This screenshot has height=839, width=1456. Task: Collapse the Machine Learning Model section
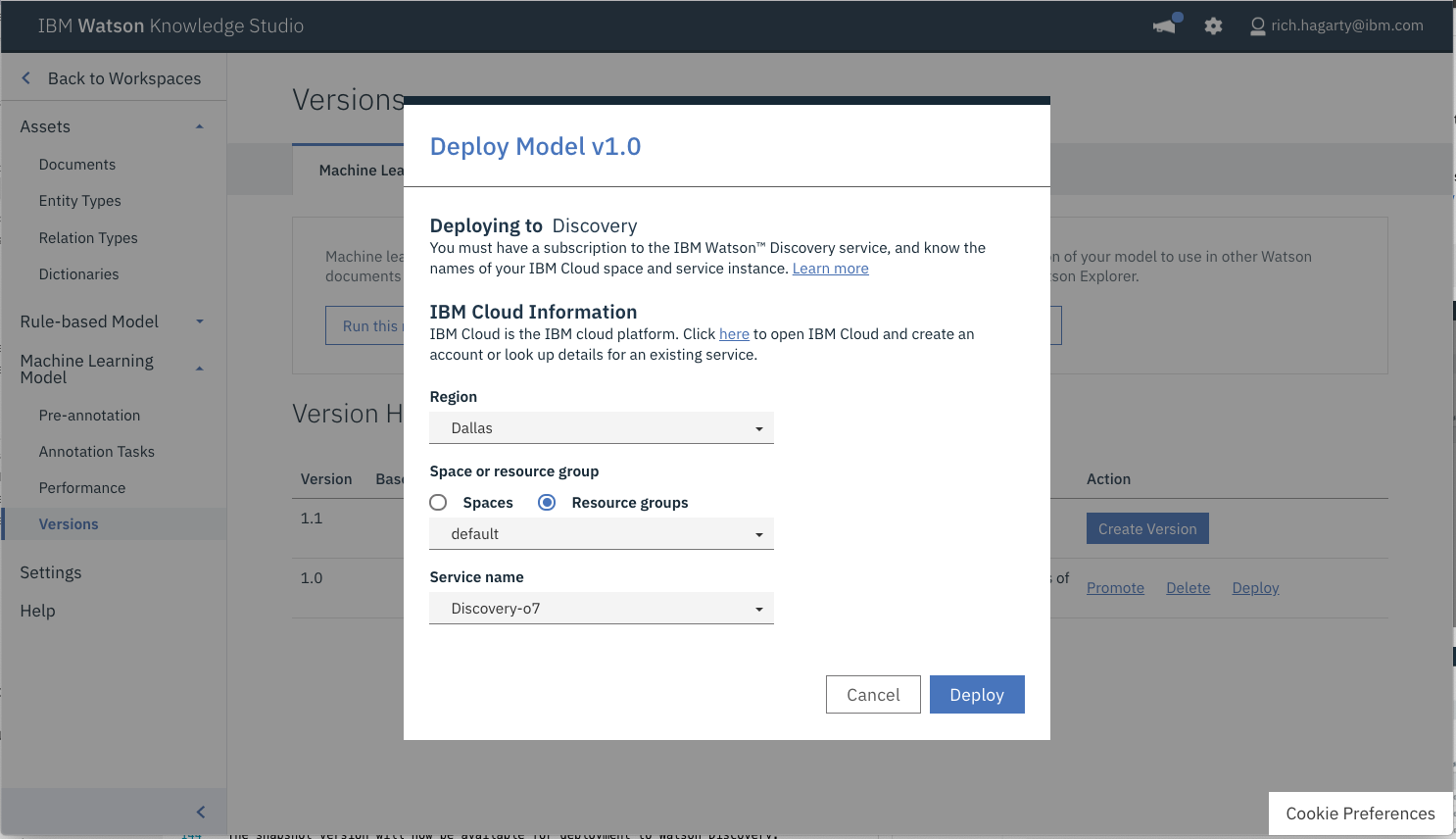coord(200,369)
